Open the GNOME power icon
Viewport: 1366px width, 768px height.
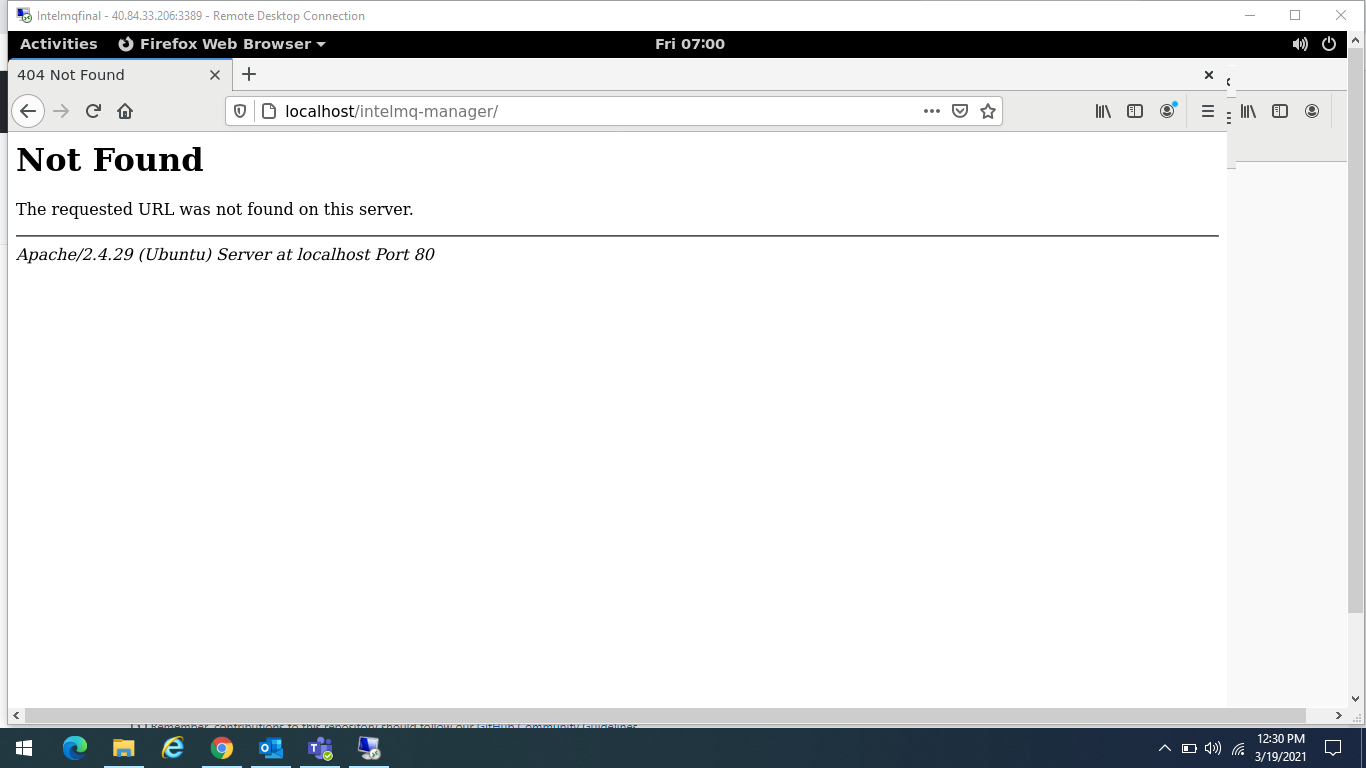(x=1329, y=43)
